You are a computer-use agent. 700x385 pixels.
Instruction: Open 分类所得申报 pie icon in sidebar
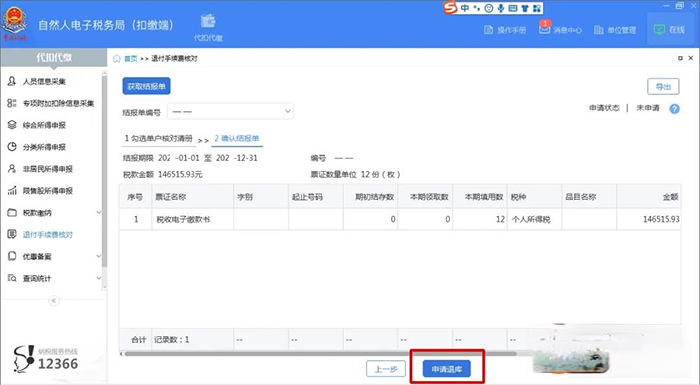12,147
